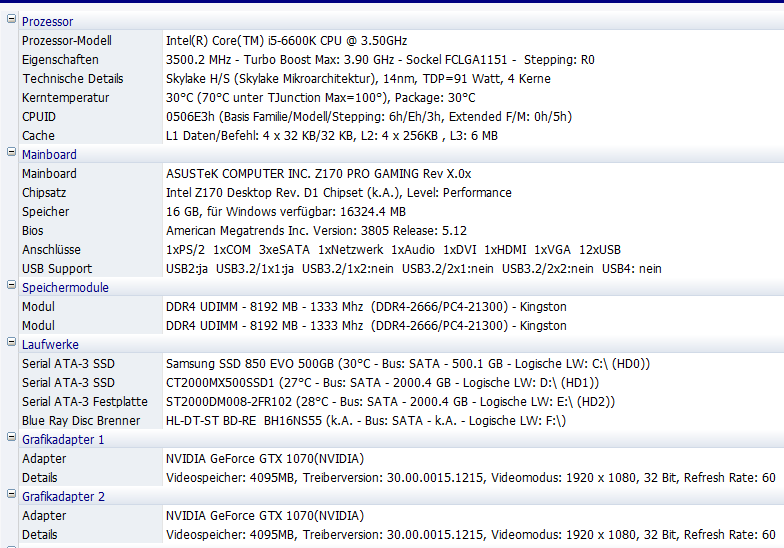Select the 1xPS/2 1xCOM ports value
This screenshot has width=784, height=548.
393,250
